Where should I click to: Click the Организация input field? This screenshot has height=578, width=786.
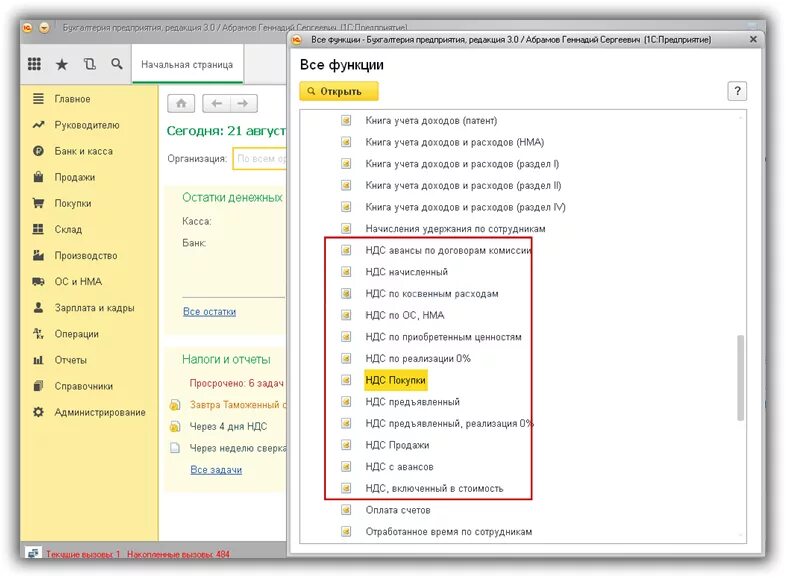tap(260, 158)
